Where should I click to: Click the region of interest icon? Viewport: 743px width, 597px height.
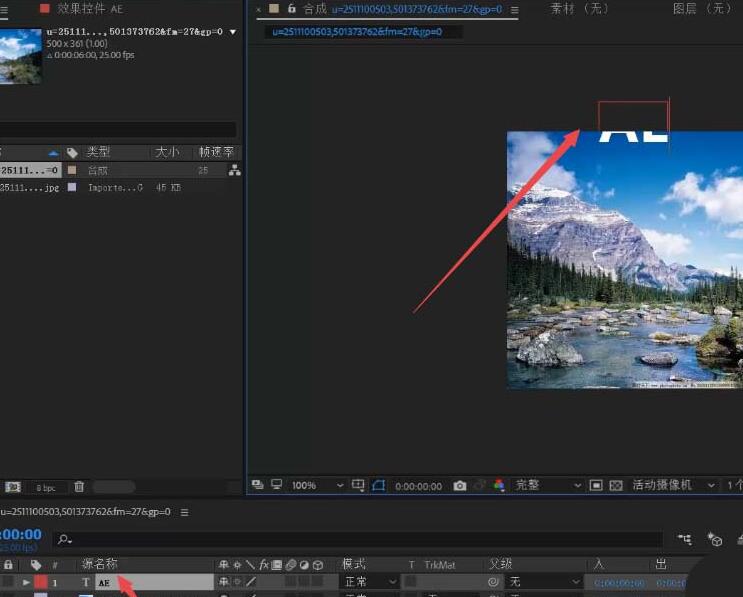[x=595, y=486]
